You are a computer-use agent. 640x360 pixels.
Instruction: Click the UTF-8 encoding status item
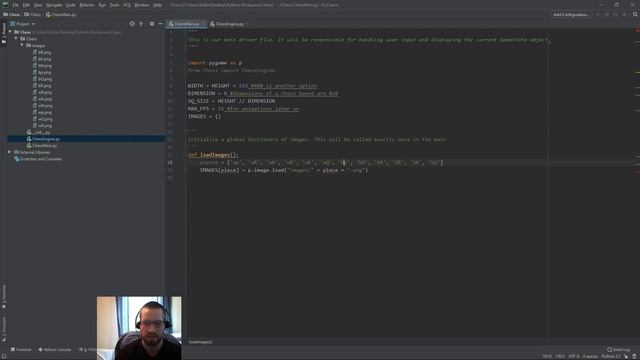[x=573, y=356]
